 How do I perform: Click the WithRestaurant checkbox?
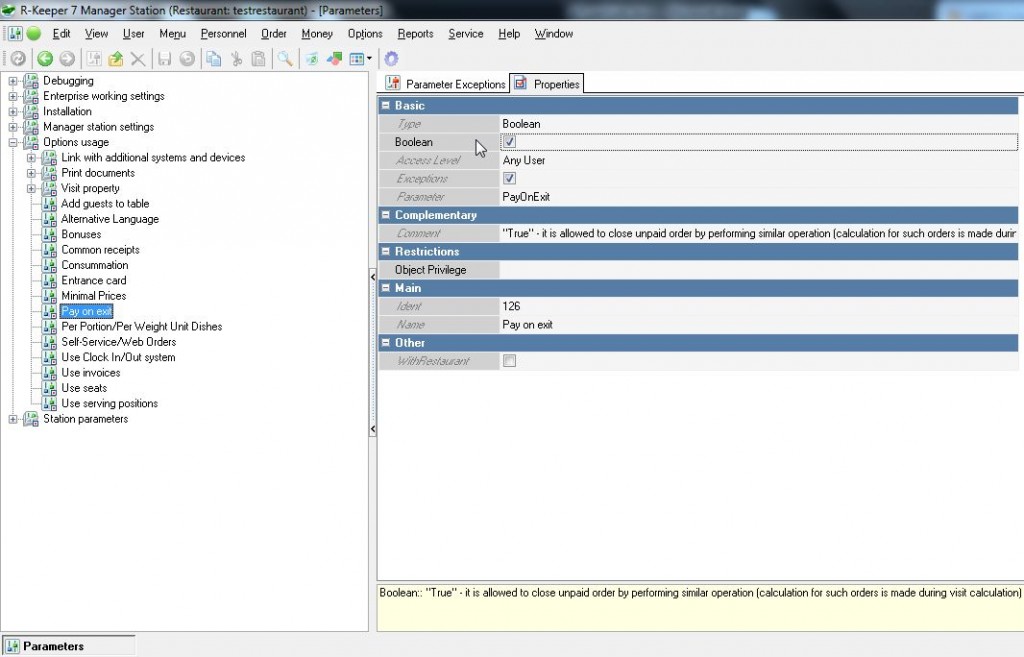(x=509, y=361)
